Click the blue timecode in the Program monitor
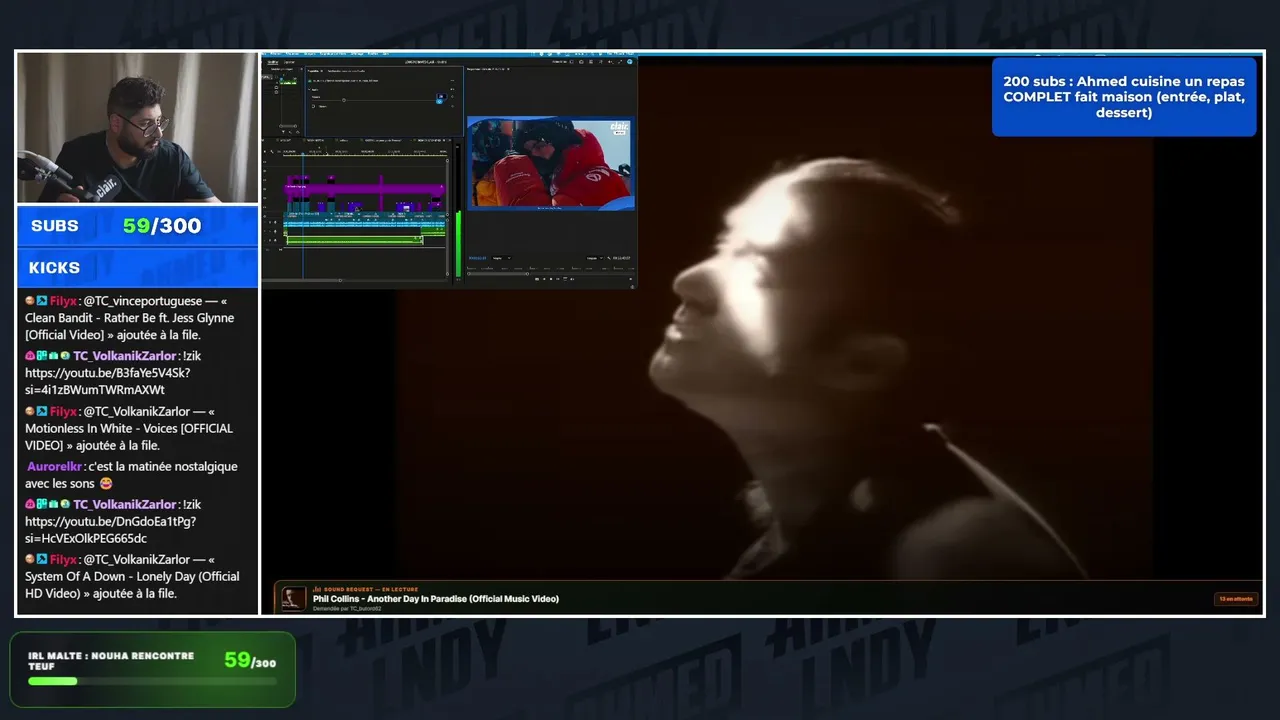Image resolution: width=1280 pixels, height=720 pixels. 476,258
